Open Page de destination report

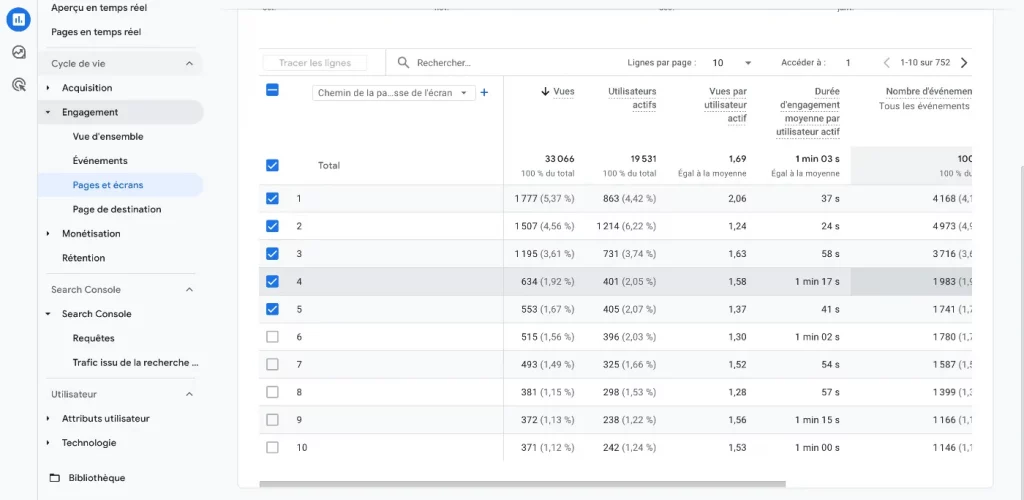117,210
